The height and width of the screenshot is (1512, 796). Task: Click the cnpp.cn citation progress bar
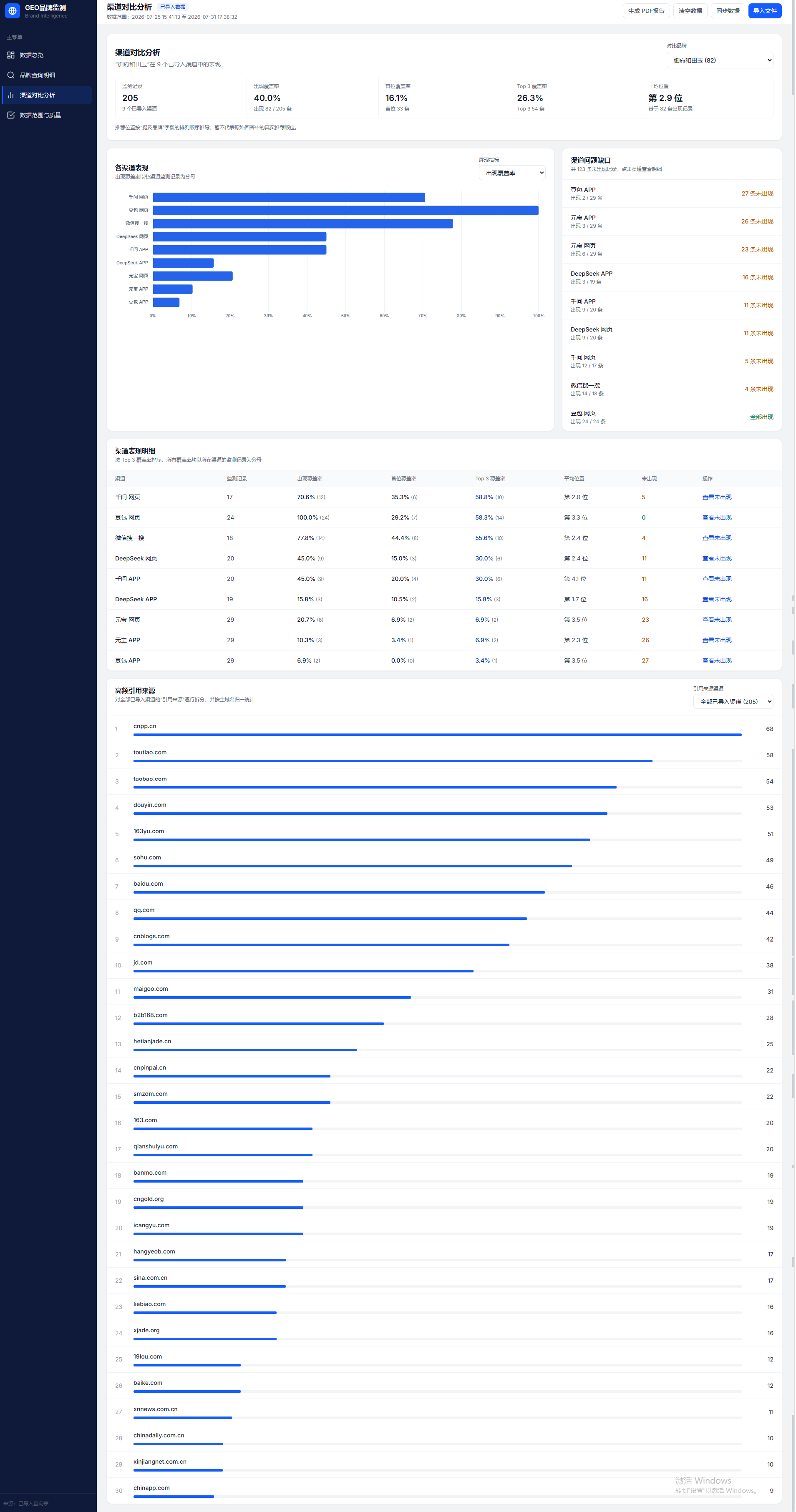[x=438, y=735]
